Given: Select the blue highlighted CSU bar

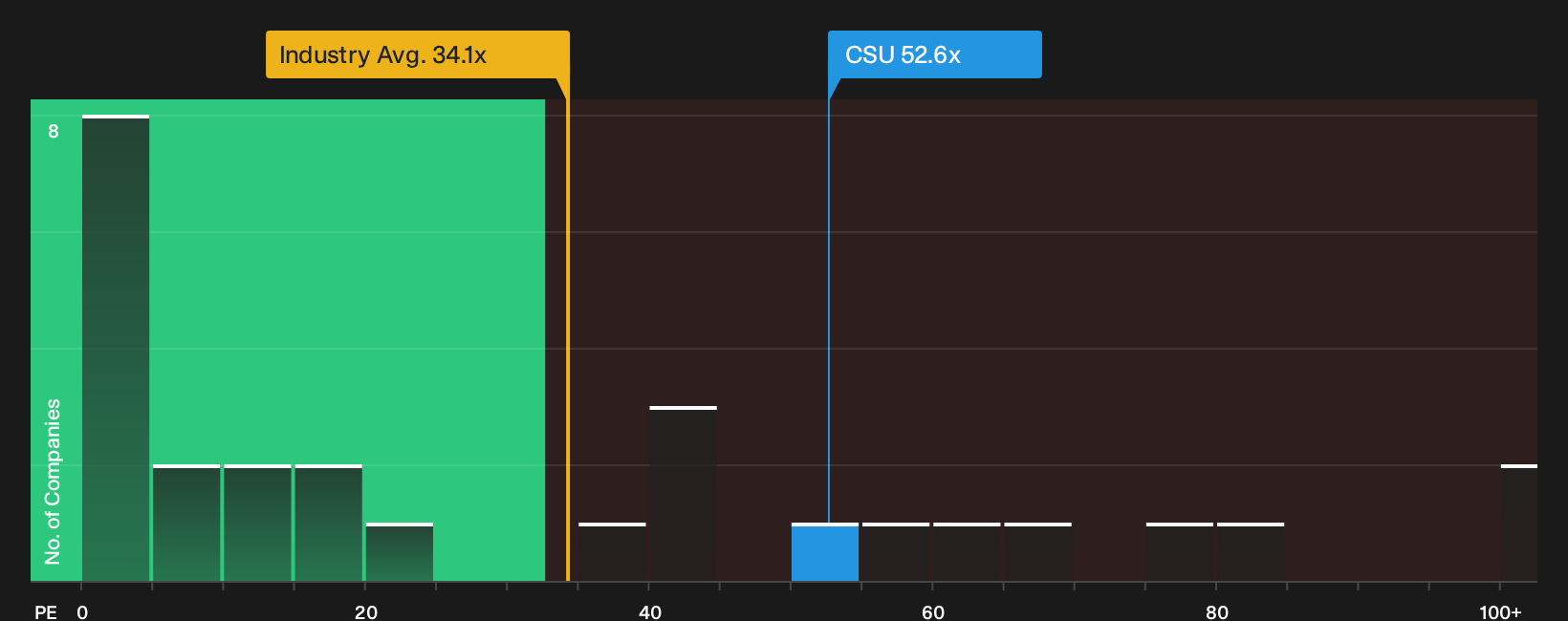Looking at the screenshot, I should pyautogui.click(x=825, y=552).
